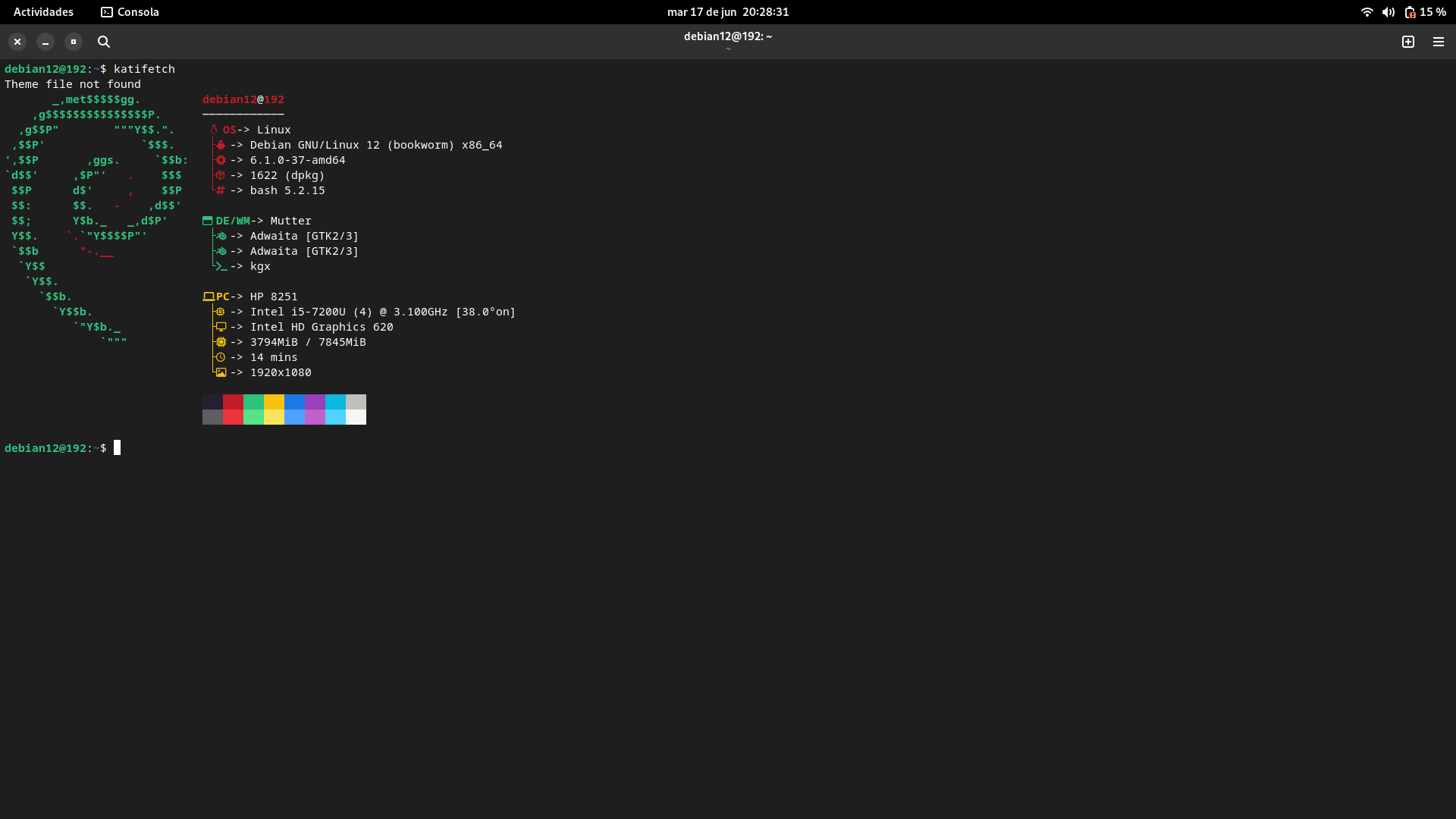The height and width of the screenshot is (819, 1456).
Task: Click the Consola app menu
Action: point(130,12)
